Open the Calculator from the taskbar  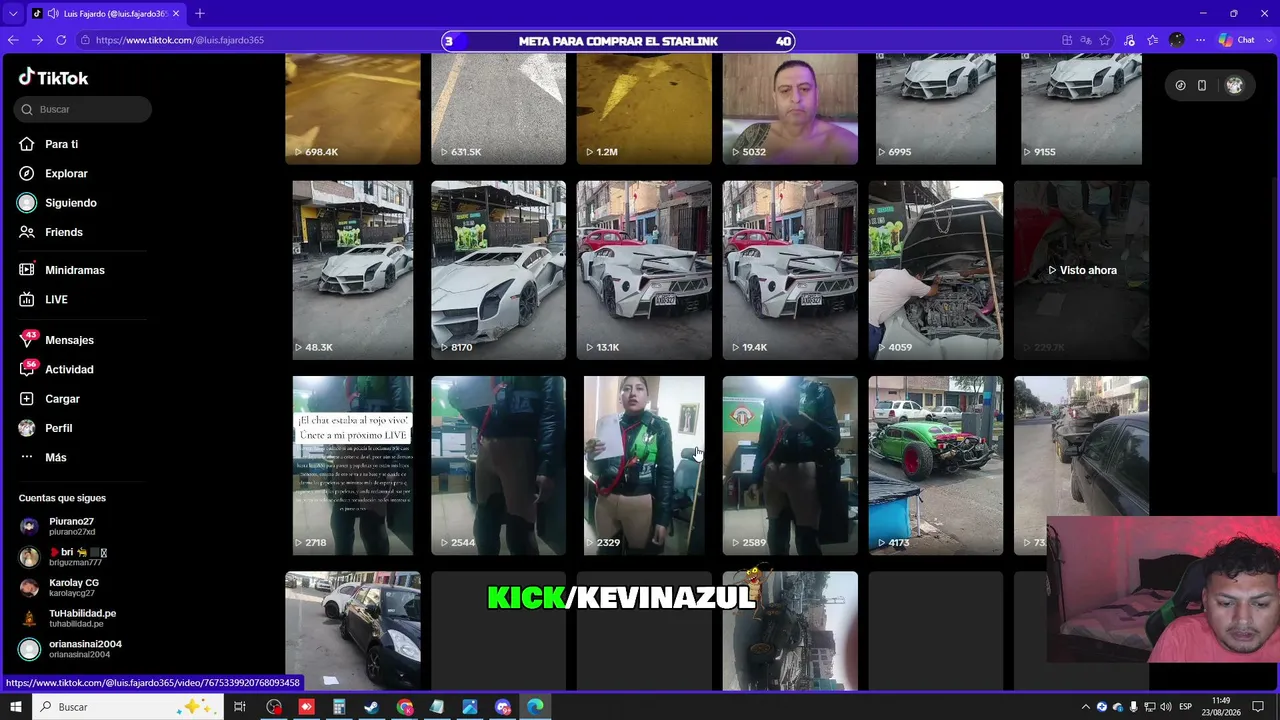click(x=339, y=707)
